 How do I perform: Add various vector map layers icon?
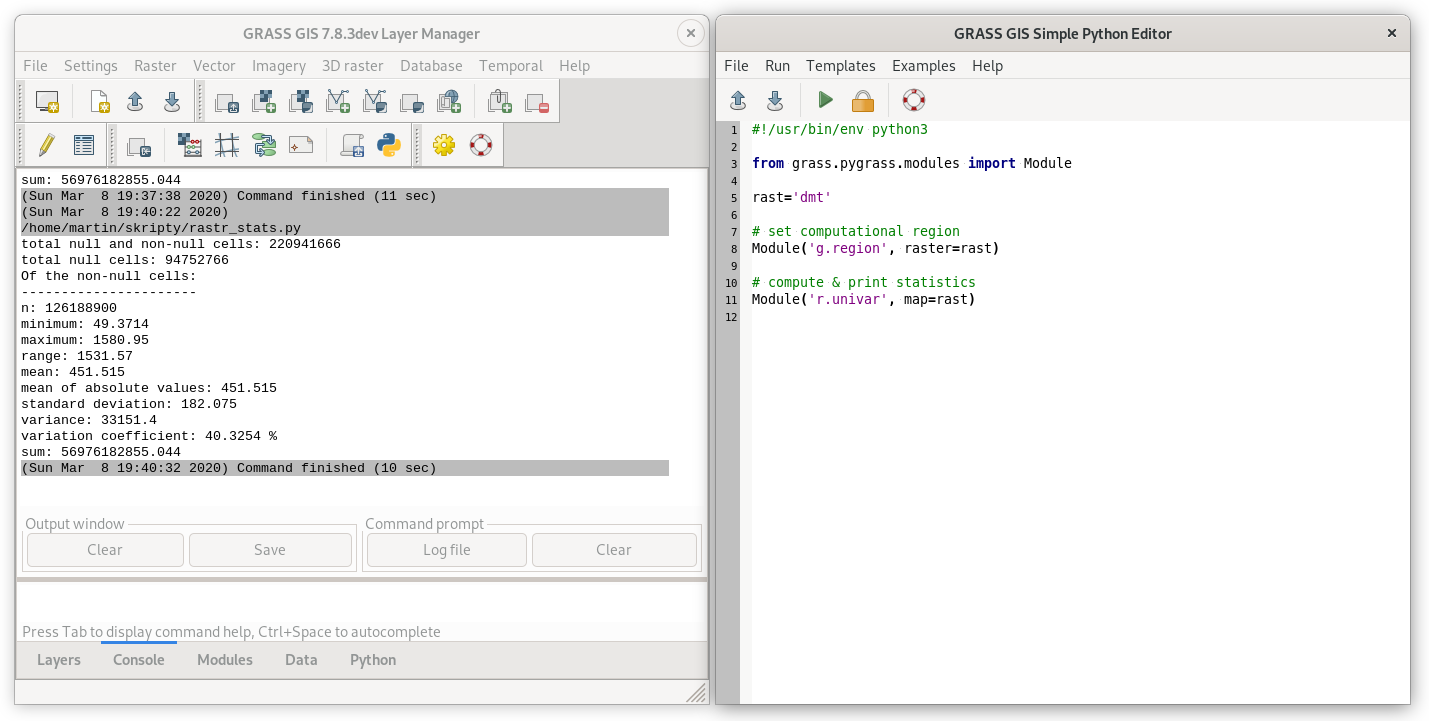click(x=375, y=102)
